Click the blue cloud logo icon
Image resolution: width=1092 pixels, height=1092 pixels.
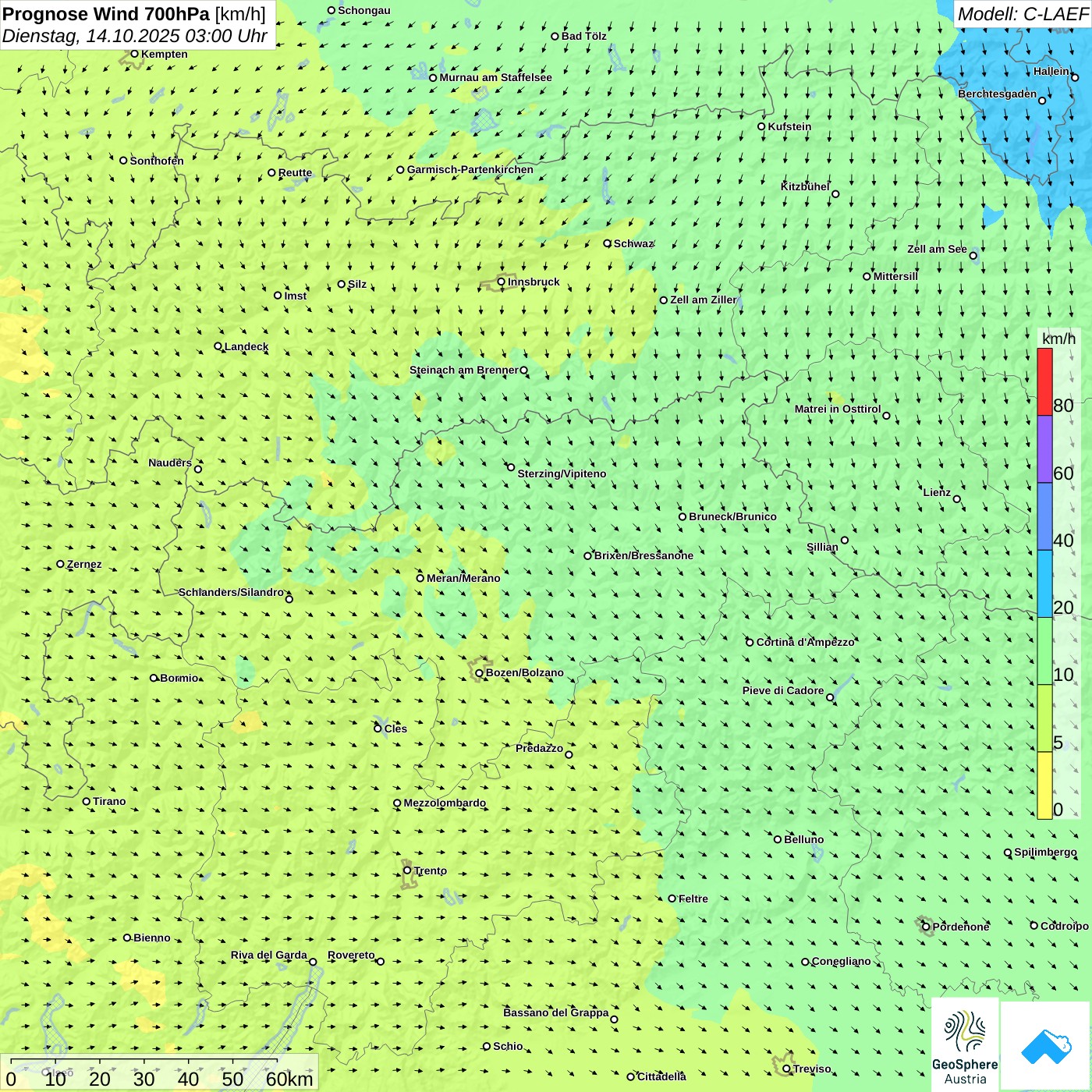[x=1046, y=1046]
